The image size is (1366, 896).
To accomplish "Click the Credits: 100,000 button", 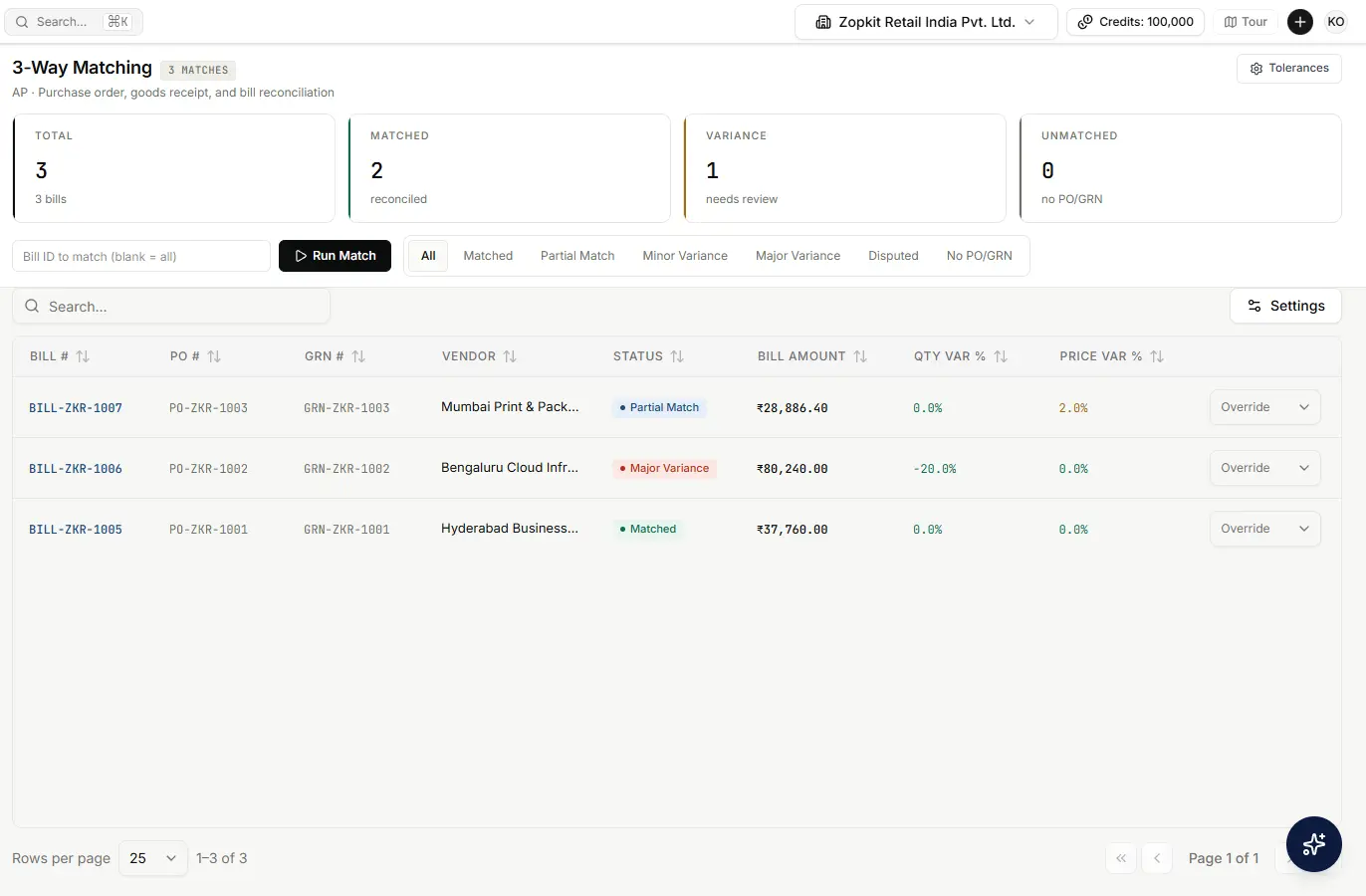I will pyautogui.click(x=1136, y=22).
